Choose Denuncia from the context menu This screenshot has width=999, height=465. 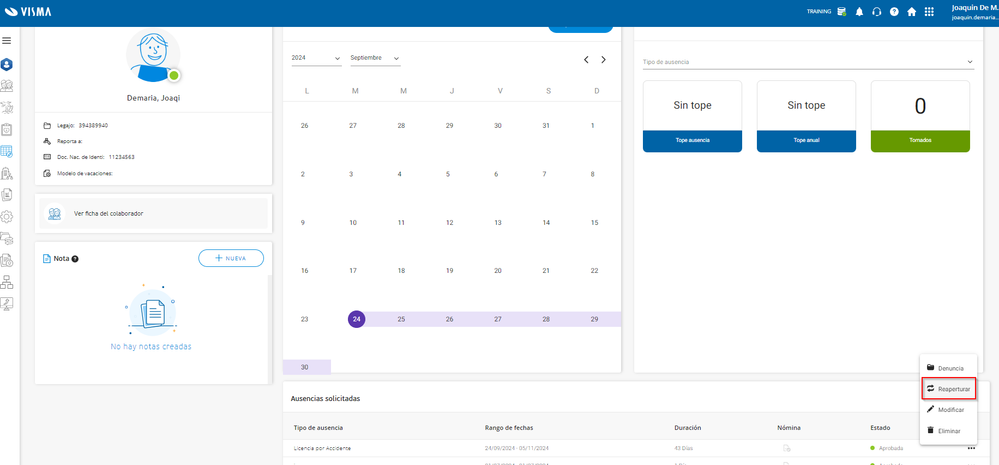click(948, 368)
